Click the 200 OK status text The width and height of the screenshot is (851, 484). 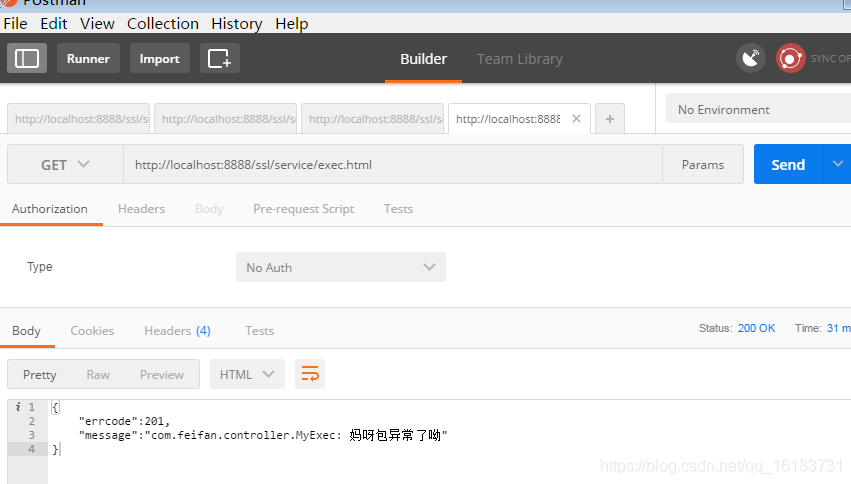(x=757, y=328)
